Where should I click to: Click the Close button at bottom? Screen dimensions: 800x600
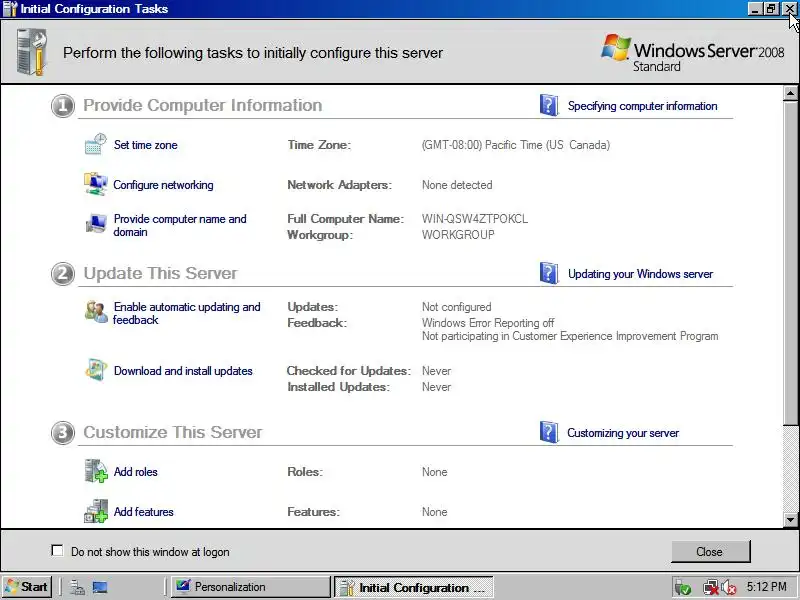(710, 552)
